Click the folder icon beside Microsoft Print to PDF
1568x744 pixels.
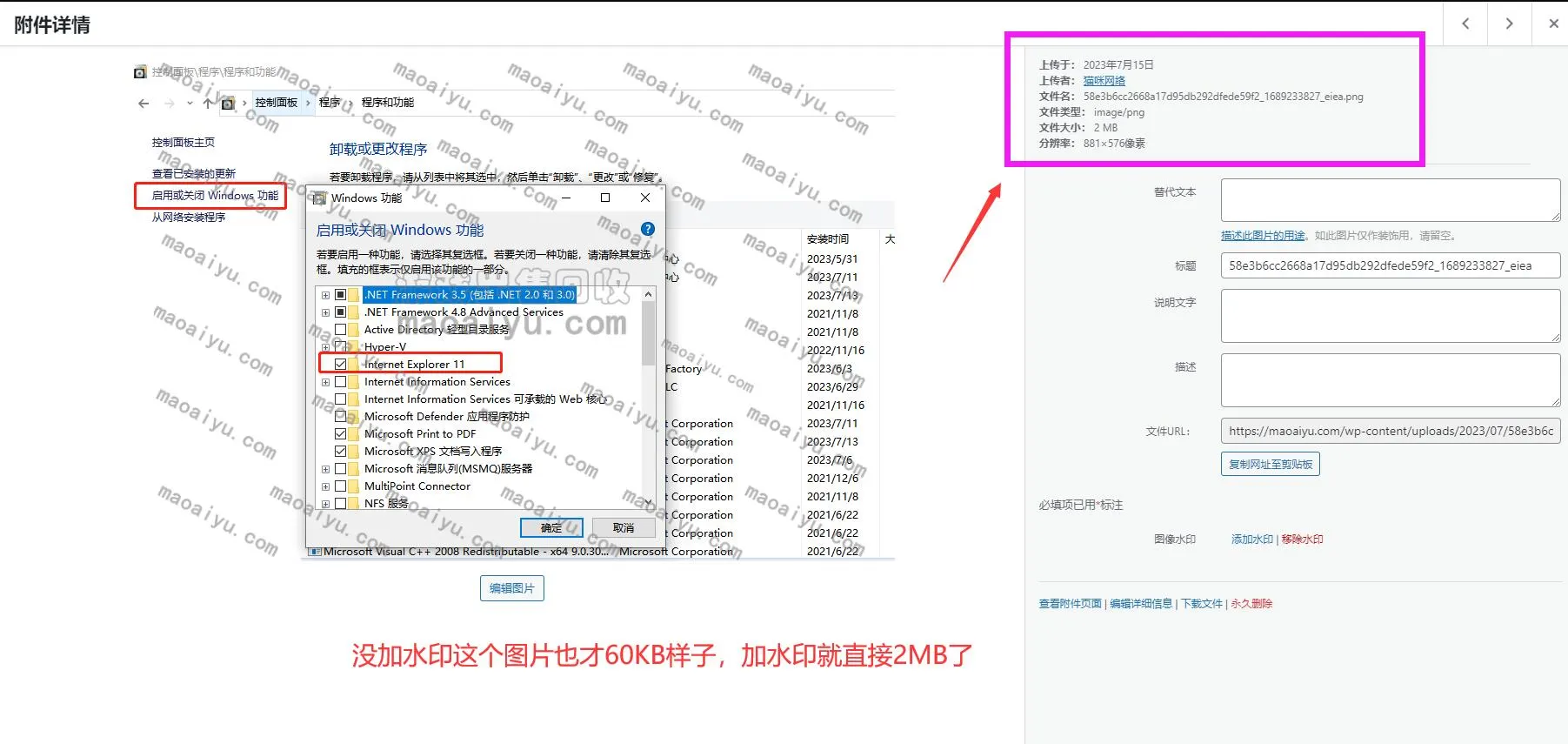click(354, 434)
